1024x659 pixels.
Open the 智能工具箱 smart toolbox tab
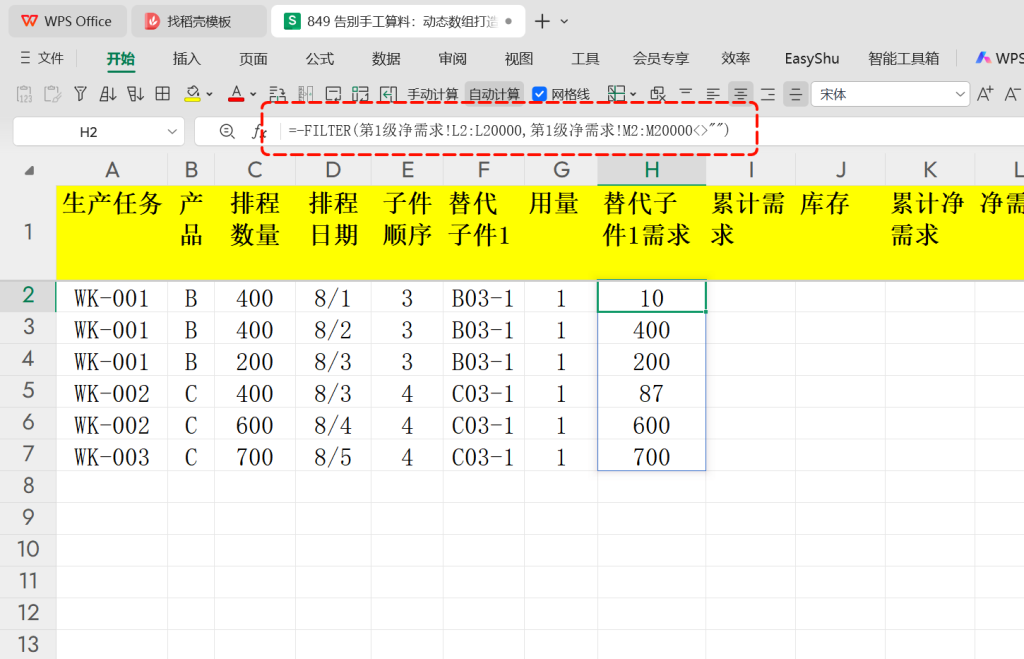click(x=904, y=59)
